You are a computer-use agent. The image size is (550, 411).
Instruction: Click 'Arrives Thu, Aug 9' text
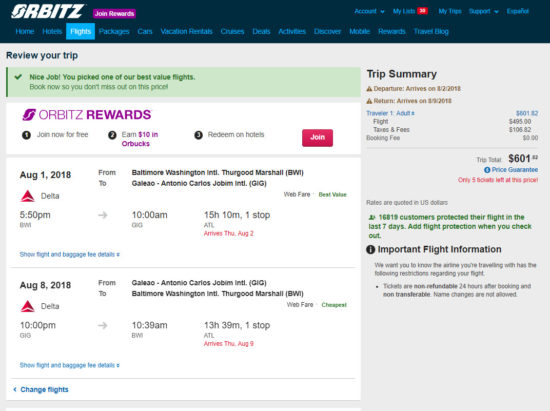point(229,344)
